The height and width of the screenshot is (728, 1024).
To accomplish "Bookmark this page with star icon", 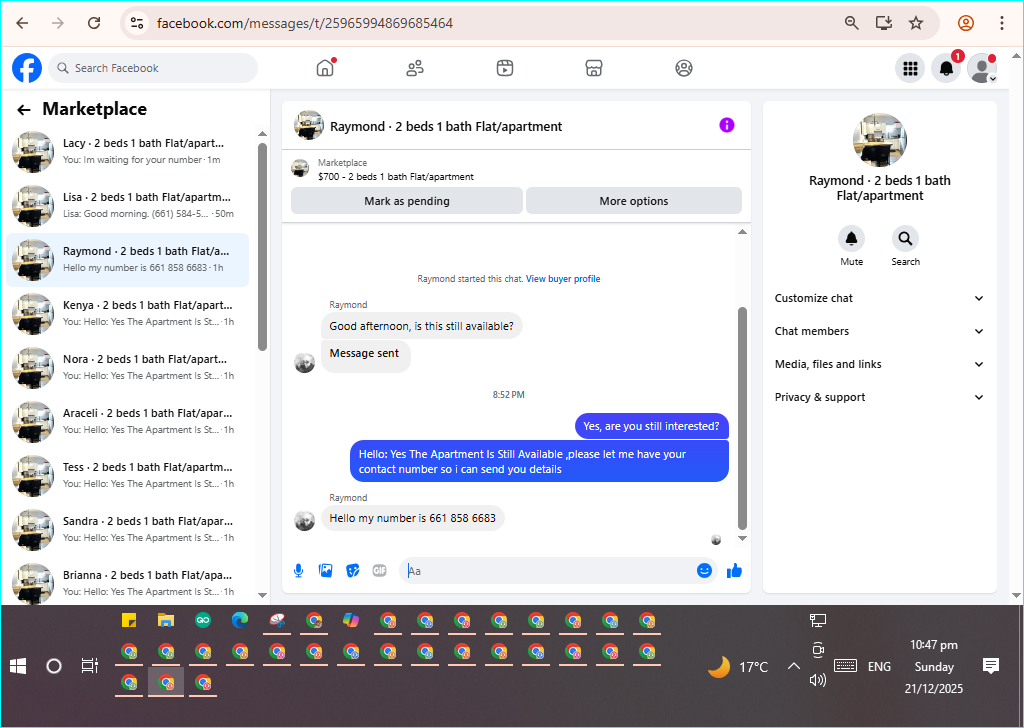I will coord(916,23).
